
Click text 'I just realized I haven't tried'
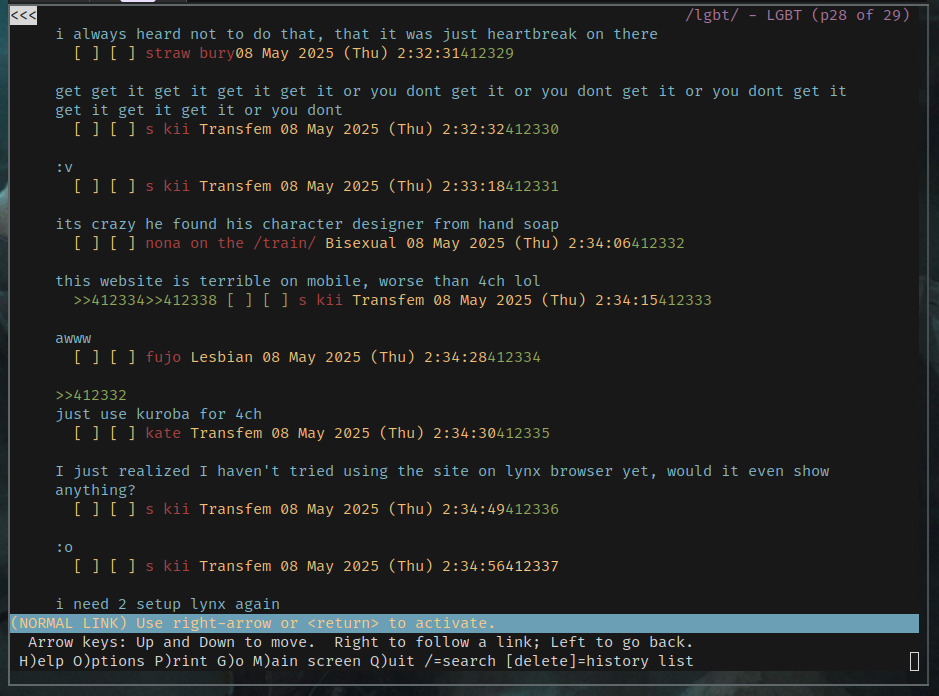195,471
